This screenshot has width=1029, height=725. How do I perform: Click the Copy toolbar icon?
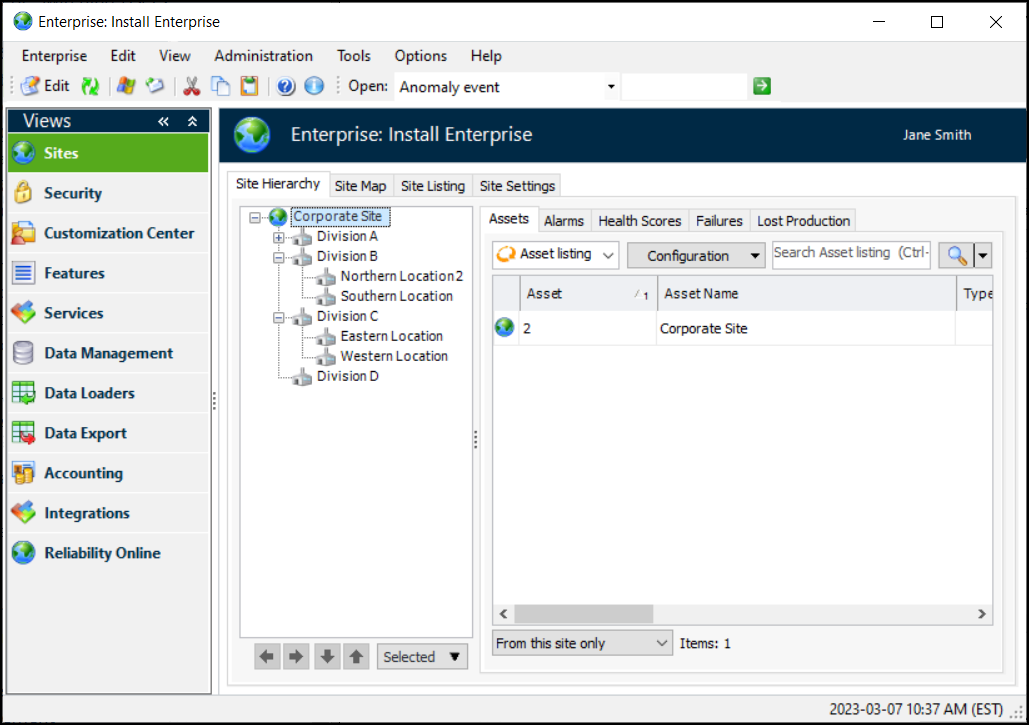[220, 86]
